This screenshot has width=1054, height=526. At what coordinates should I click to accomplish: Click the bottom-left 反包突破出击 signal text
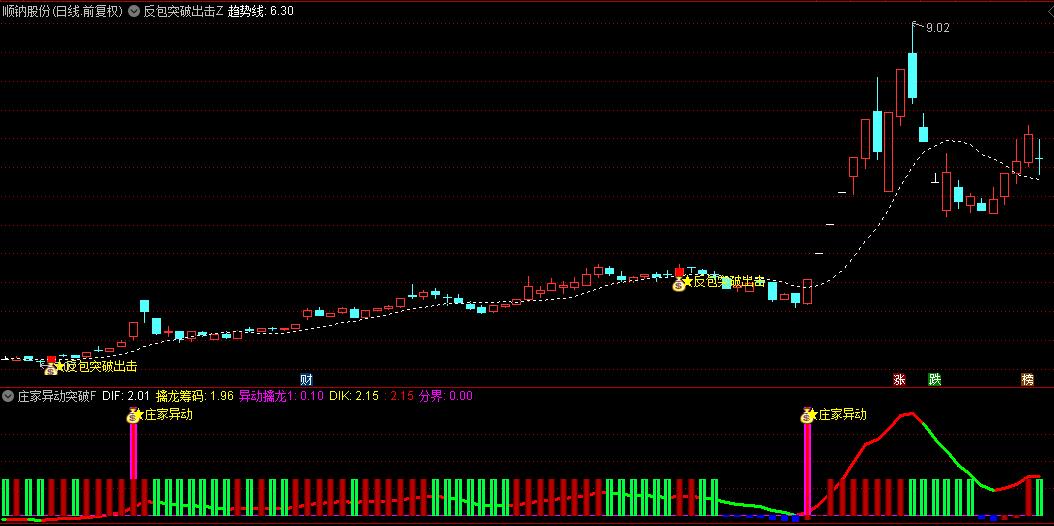pyautogui.click(x=101, y=367)
